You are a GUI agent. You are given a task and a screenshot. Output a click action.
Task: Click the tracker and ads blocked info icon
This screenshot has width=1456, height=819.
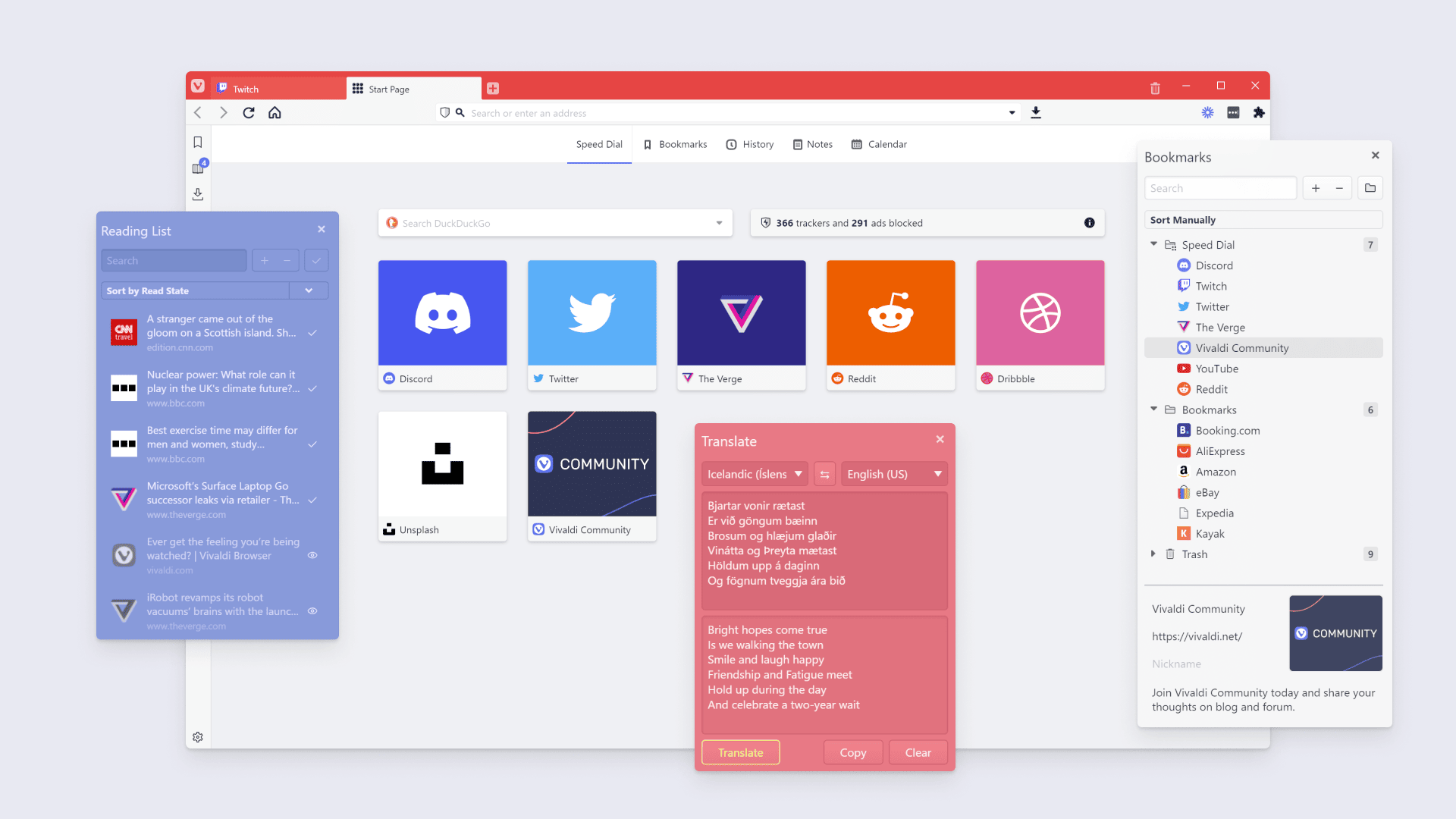click(x=1090, y=222)
